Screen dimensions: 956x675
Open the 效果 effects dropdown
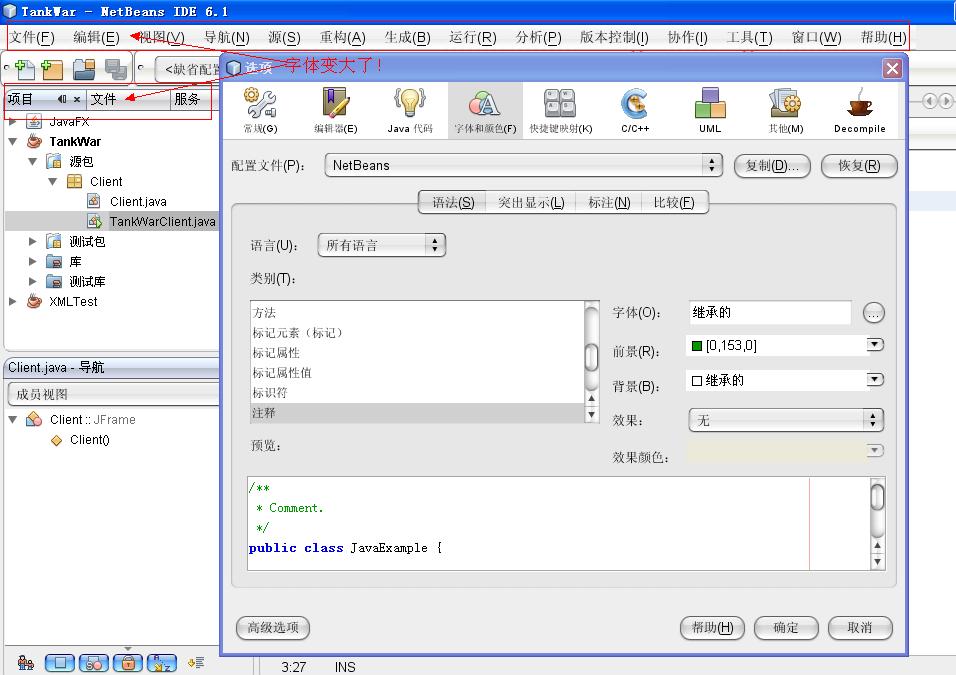[x=786, y=420]
